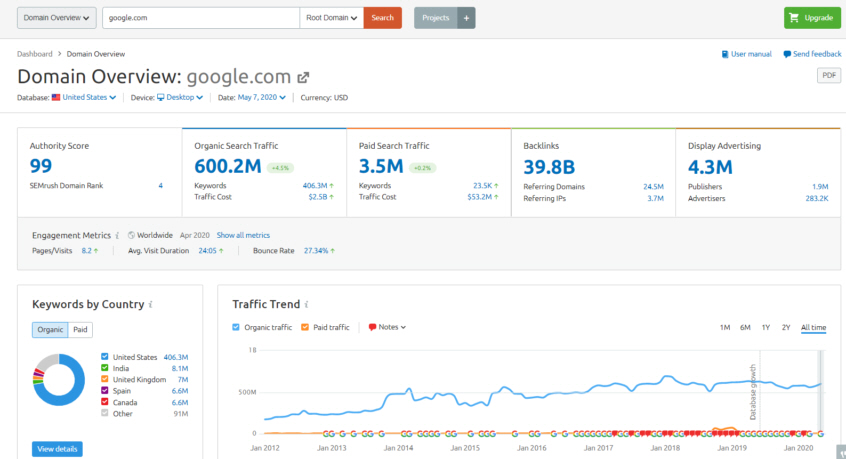
Task: Open the Domain Overview dropdown
Action: (x=57, y=18)
